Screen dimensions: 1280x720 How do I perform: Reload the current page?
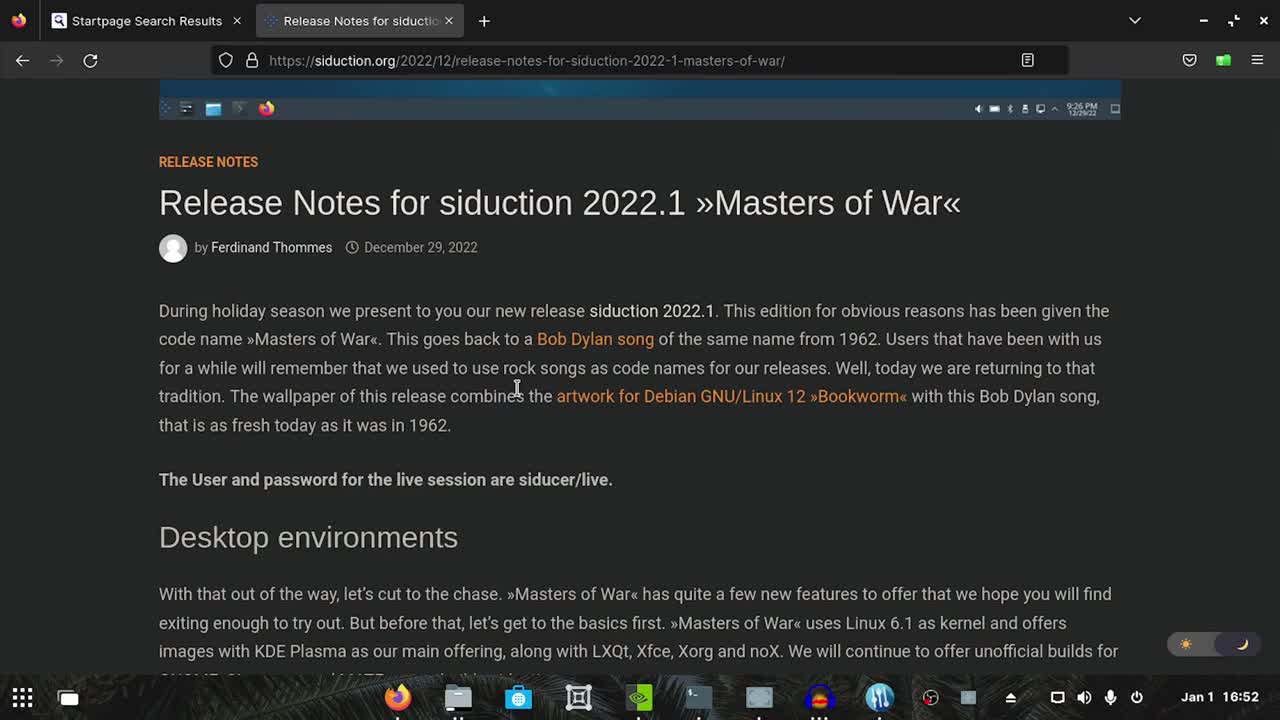click(x=90, y=60)
